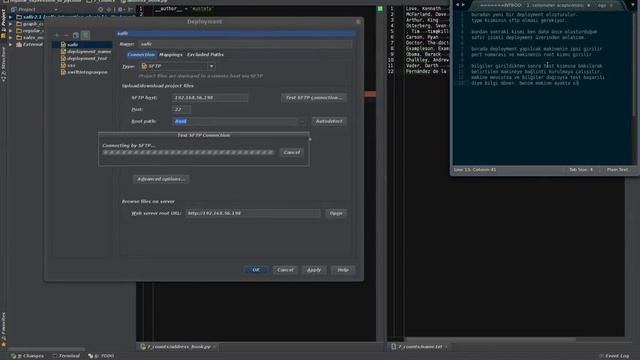The image size is (640, 360).
Task: Click the Autodetect button
Action: click(329, 121)
